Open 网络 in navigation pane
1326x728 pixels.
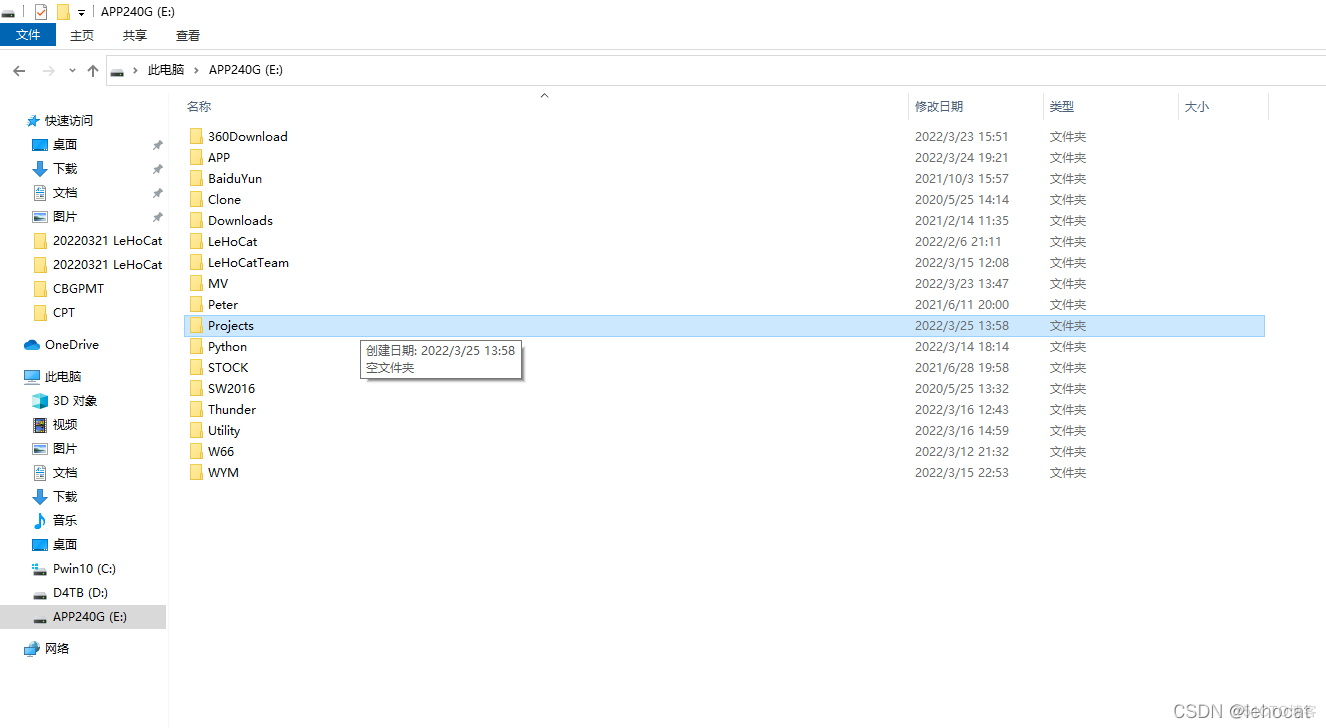(57, 648)
